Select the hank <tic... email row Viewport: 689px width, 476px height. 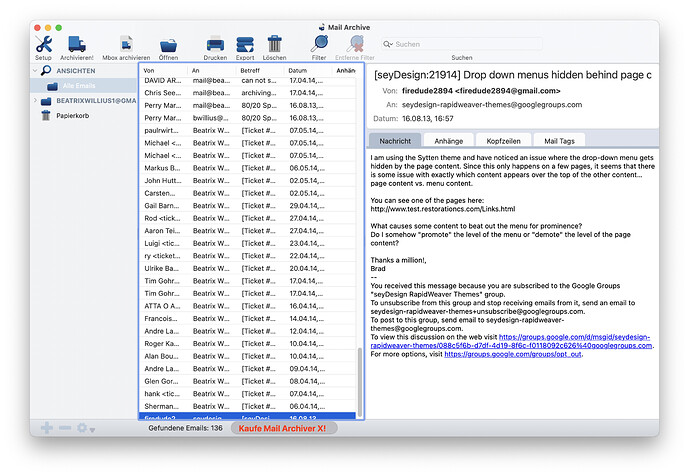pyautogui.click(x=247, y=393)
